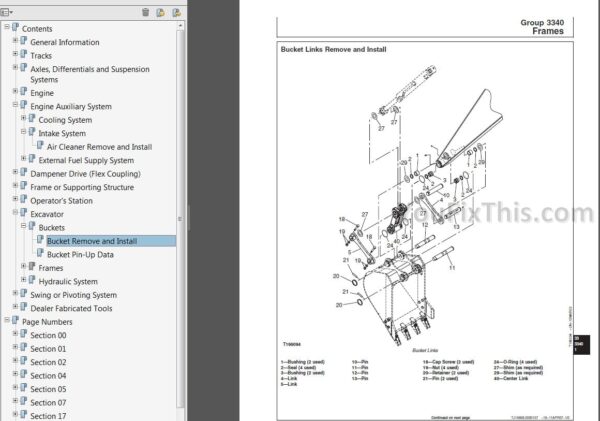This screenshot has height=421, width=600.
Task: Click the Page Numbers bookmark icon
Action: point(15,322)
